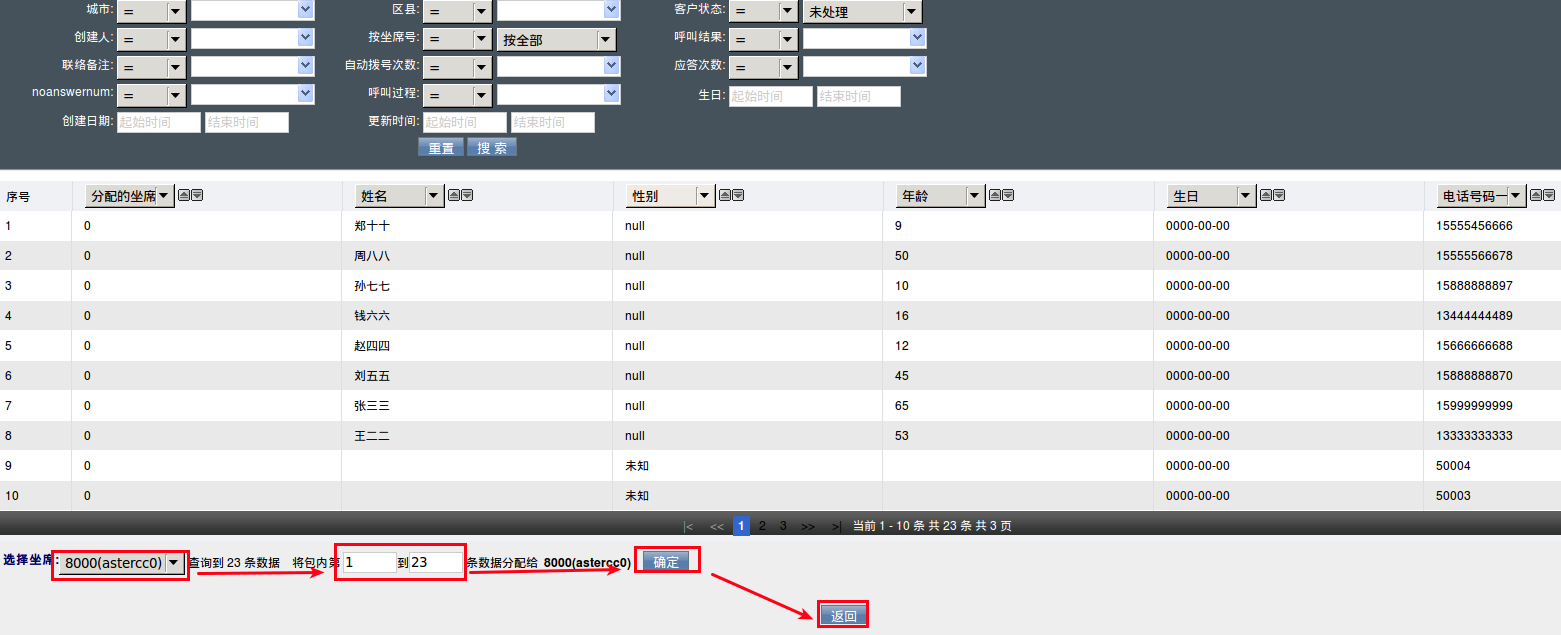1561x635 pixels.
Task: Click the 搜索 search button
Action: coord(491,148)
